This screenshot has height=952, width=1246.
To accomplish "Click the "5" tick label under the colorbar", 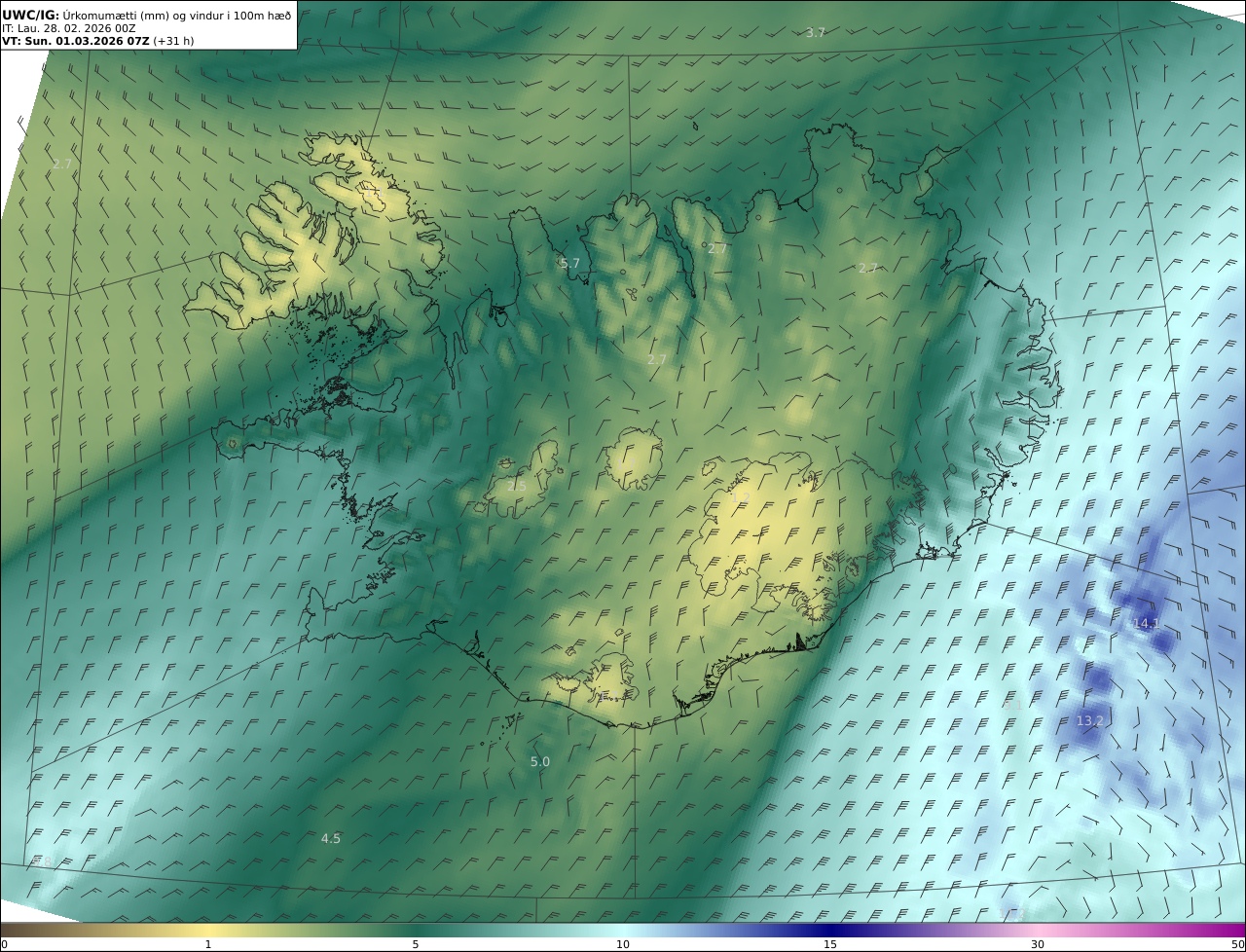I will (x=416, y=945).
